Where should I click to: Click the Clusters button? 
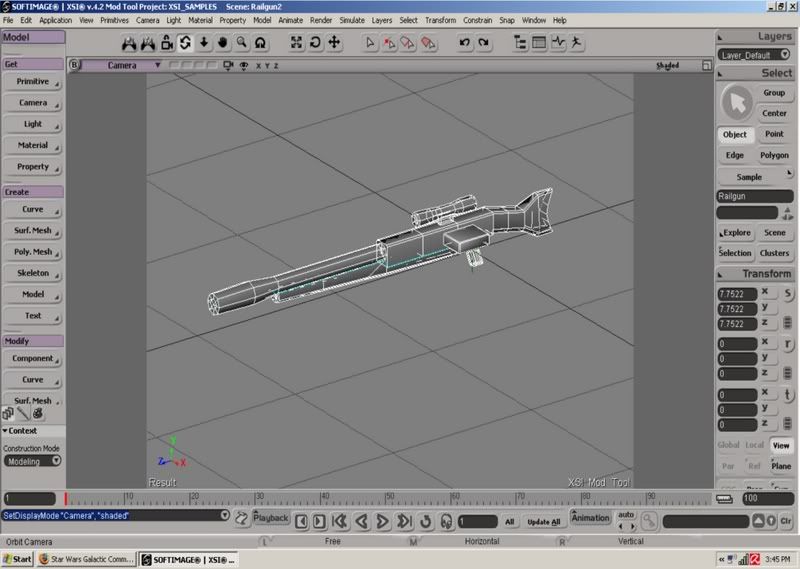pyautogui.click(x=774, y=253)
